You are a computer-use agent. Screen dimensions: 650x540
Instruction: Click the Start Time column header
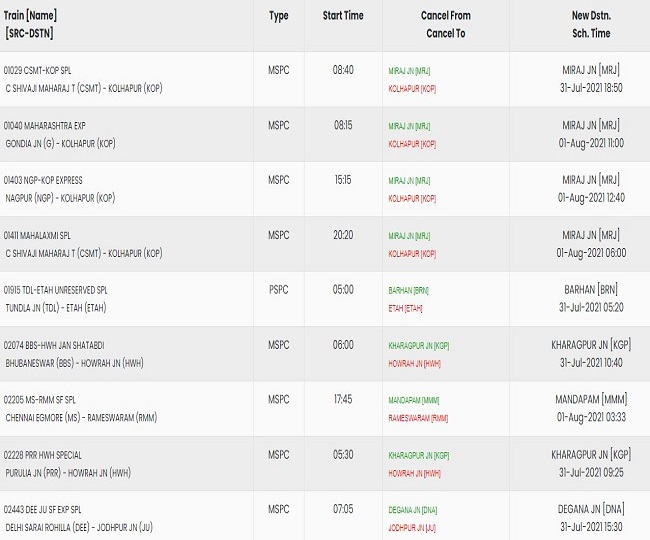click(343, 16)
